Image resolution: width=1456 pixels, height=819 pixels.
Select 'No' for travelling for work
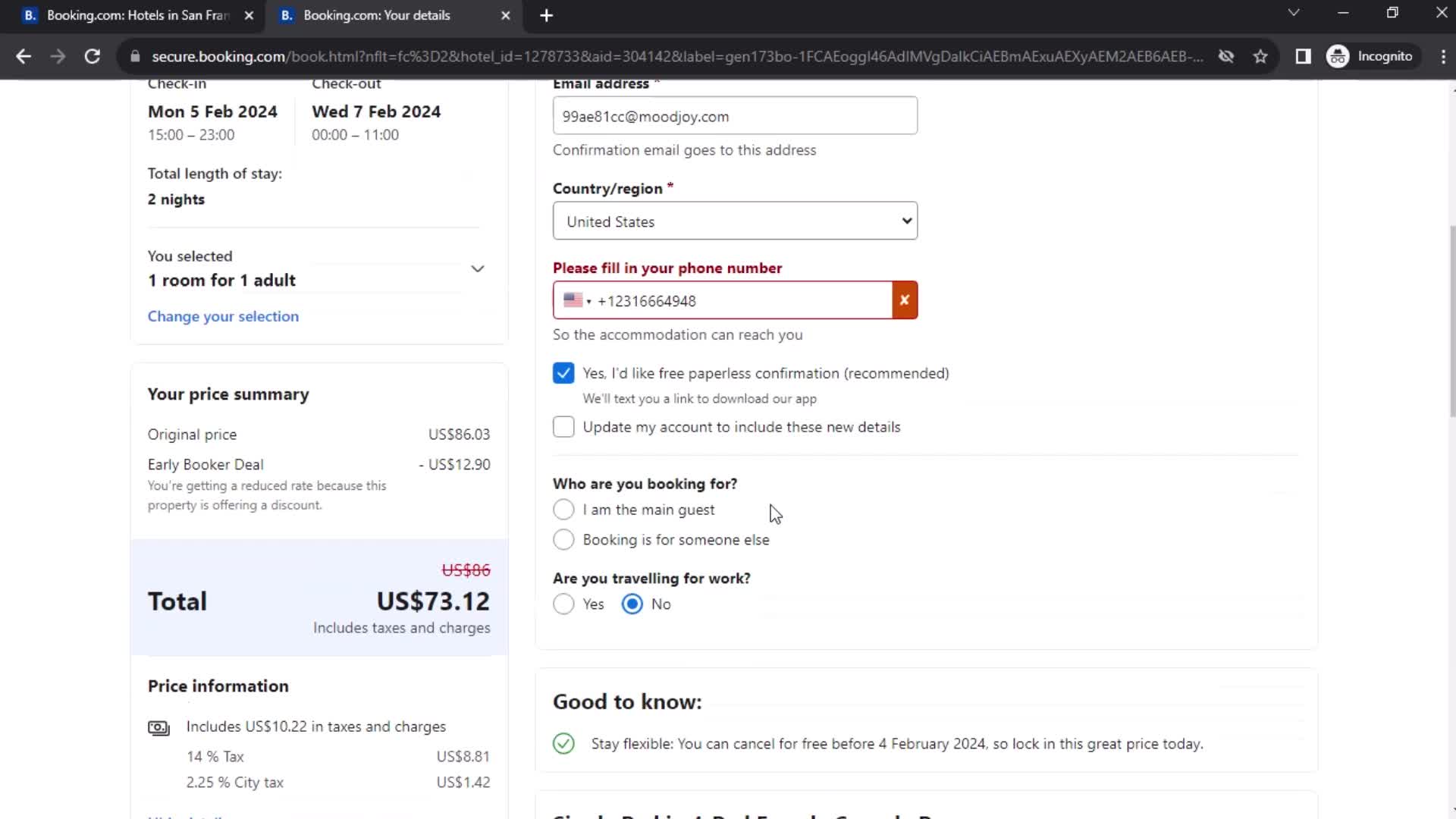tap(633, 604)
